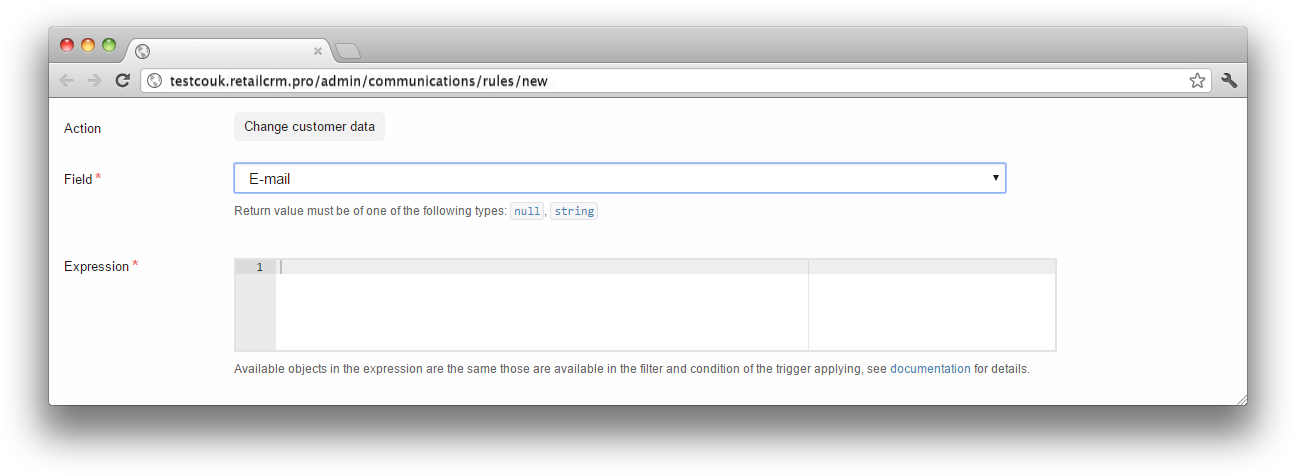Open the documentation link
The image size is (1296, 476).
pos(930,368)
